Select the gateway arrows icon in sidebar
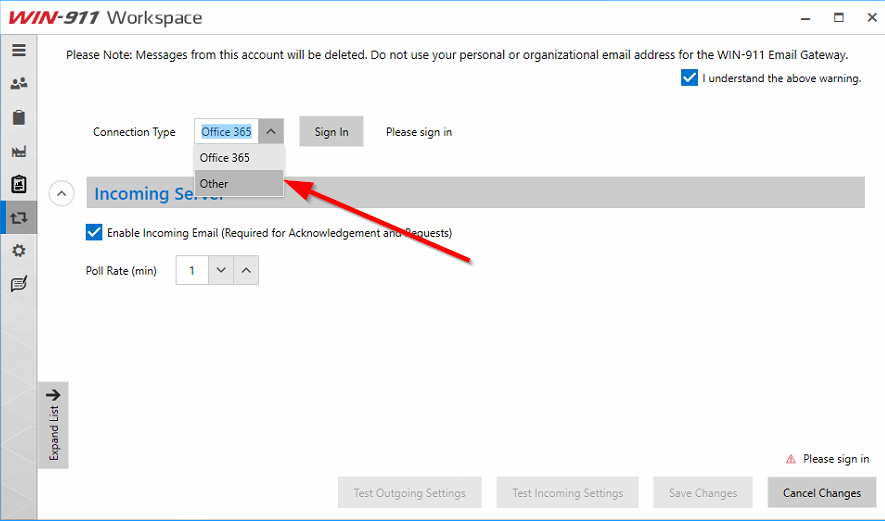 19,217
